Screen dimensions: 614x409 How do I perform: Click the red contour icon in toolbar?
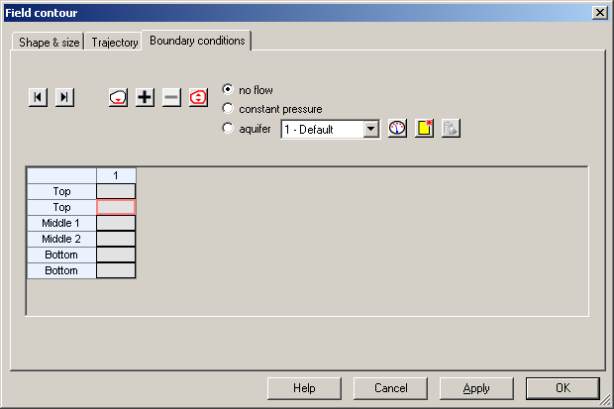(198, 97)
